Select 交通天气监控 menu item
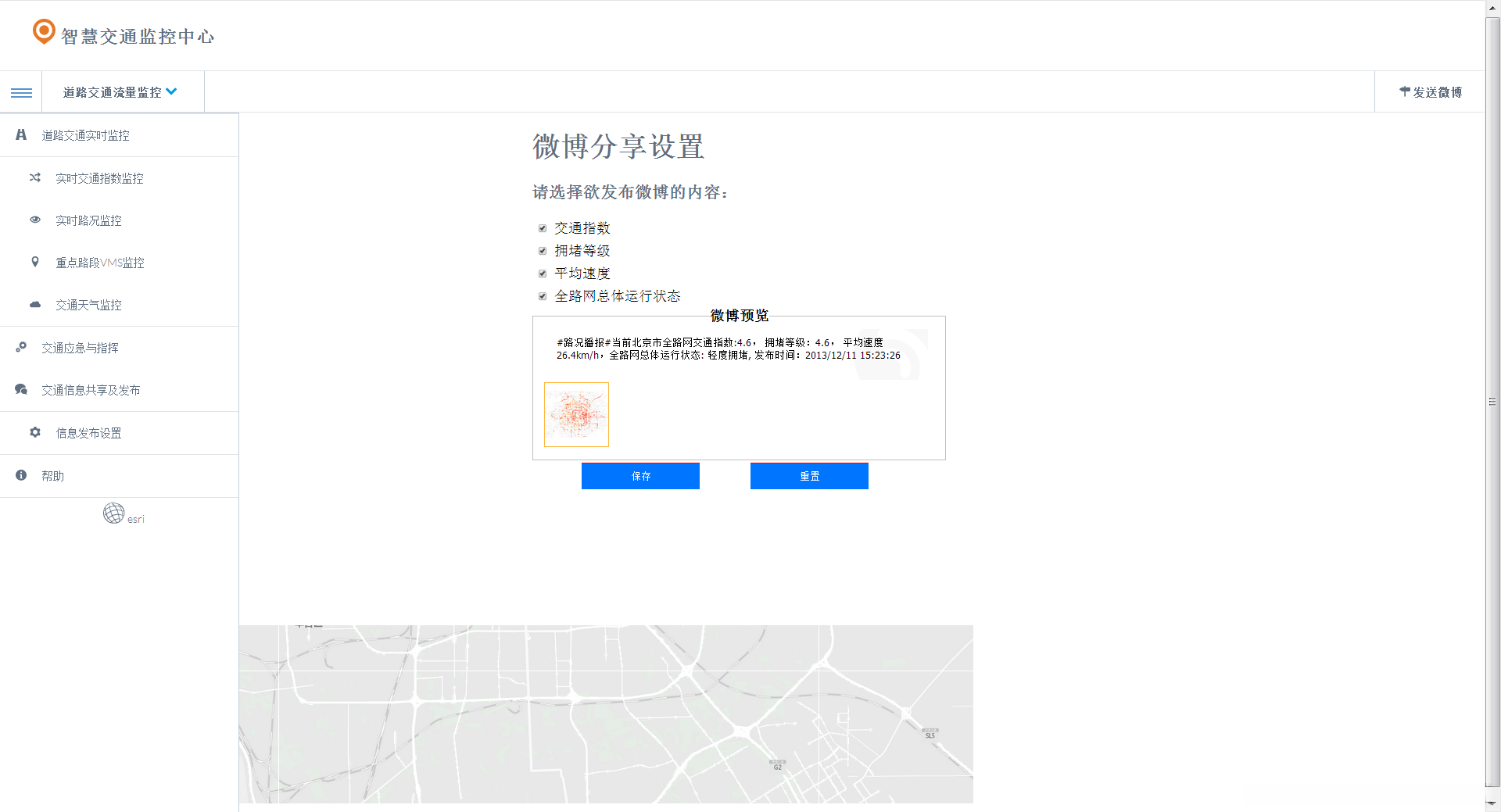Viewport: 1501px width, 812px height. pyautogui.click(x=119, y=305)
